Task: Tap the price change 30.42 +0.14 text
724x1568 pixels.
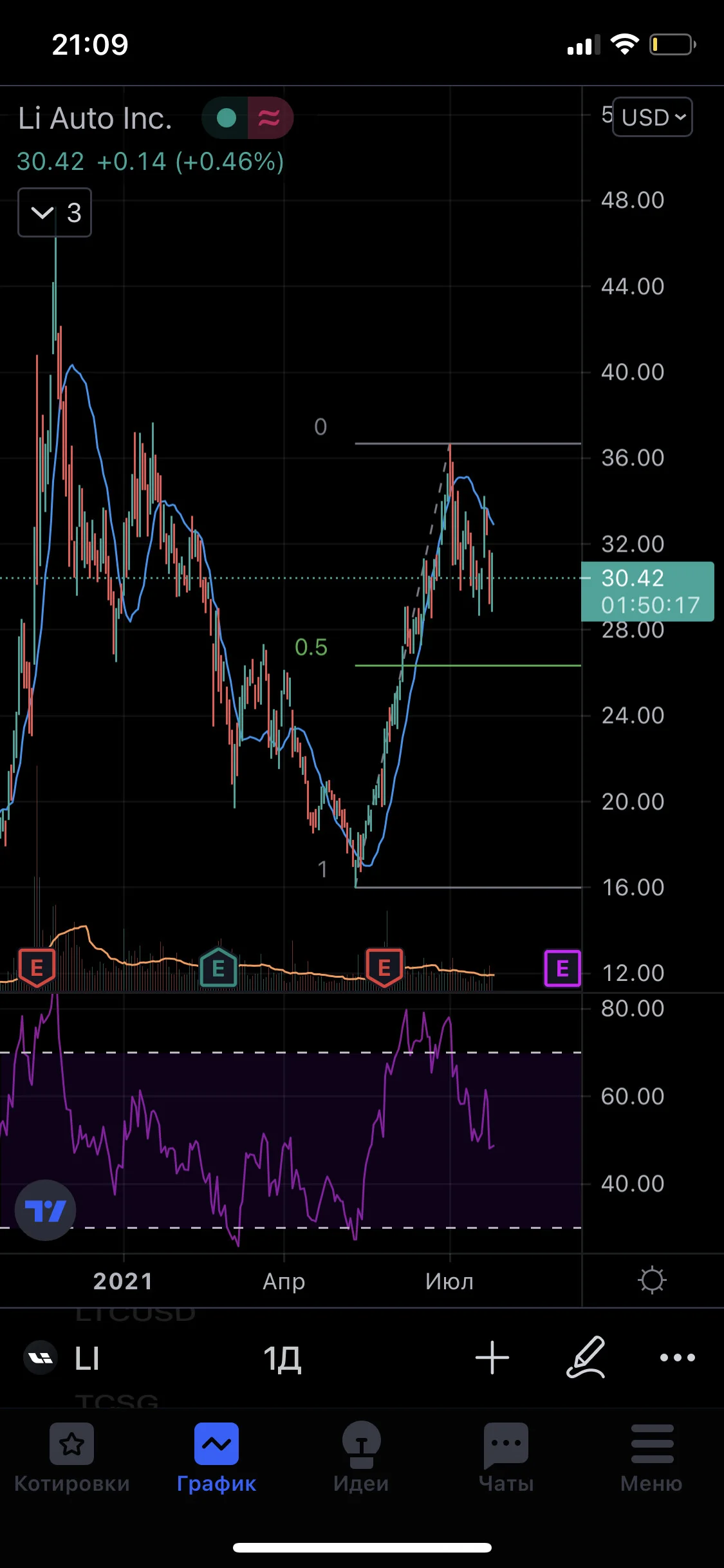Action: click(150, 162)
